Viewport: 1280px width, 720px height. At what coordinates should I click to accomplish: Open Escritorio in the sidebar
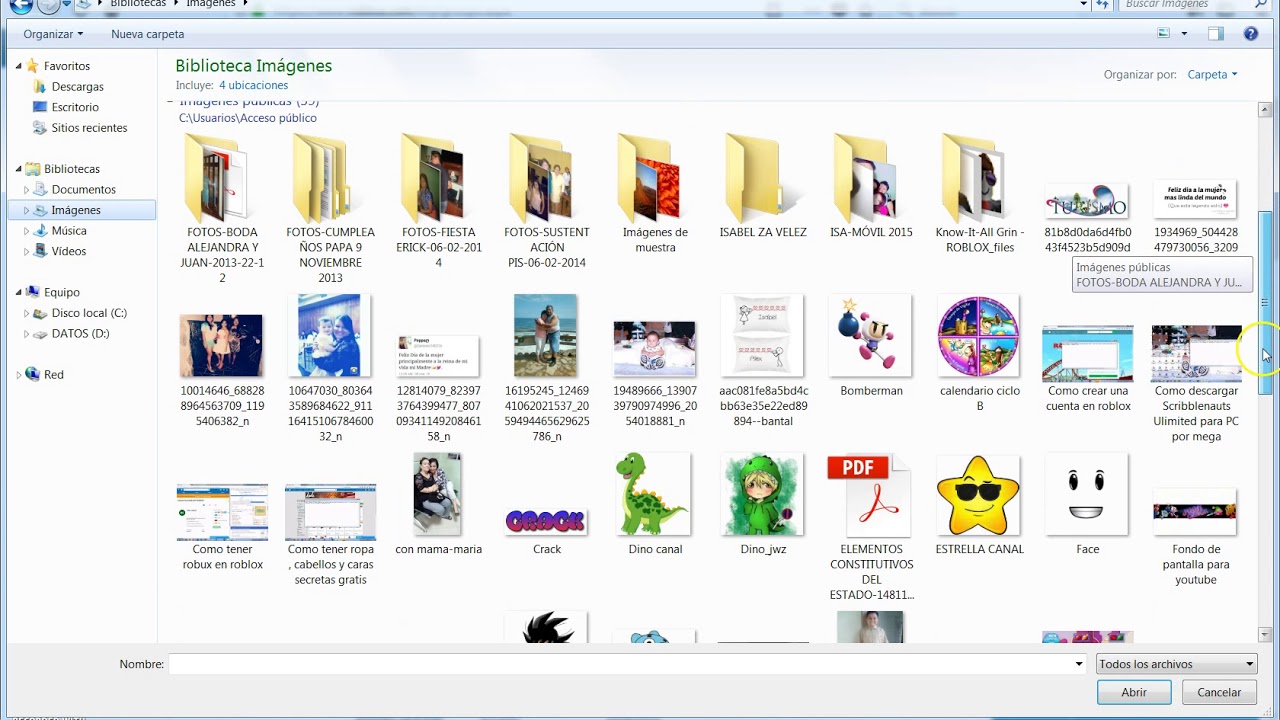75,107
